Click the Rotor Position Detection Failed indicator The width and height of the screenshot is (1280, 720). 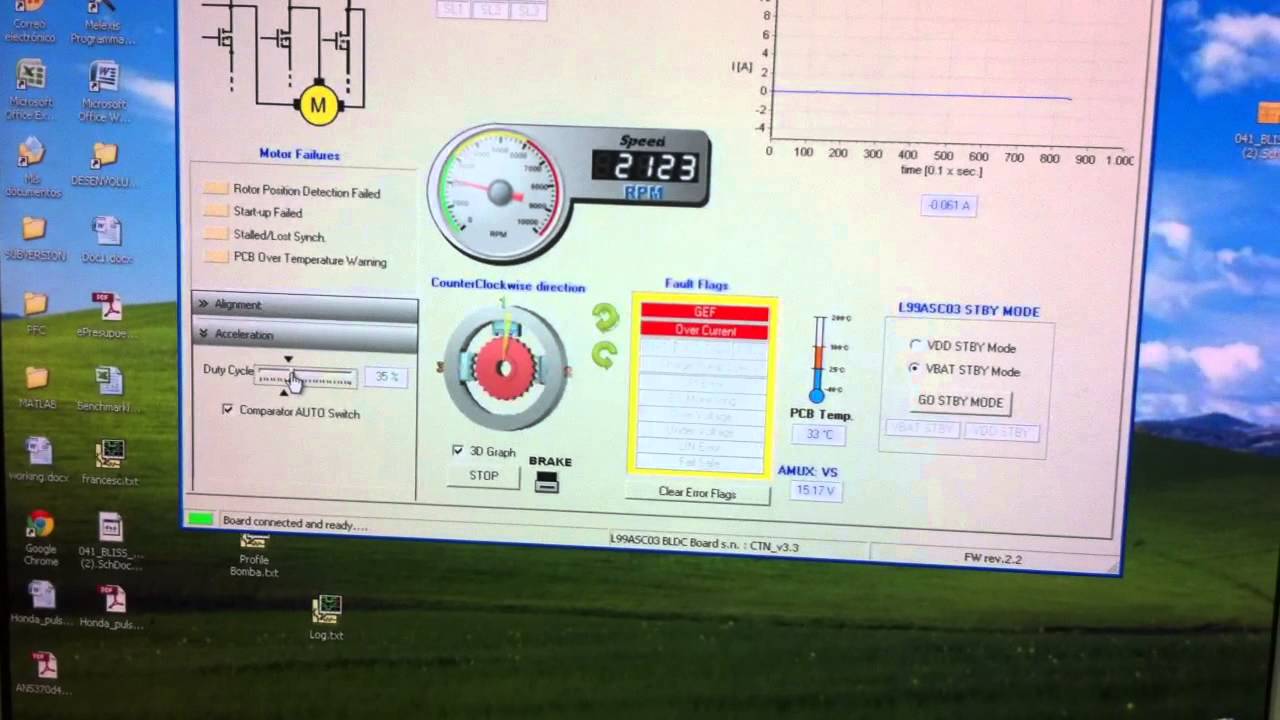point(217,189)
